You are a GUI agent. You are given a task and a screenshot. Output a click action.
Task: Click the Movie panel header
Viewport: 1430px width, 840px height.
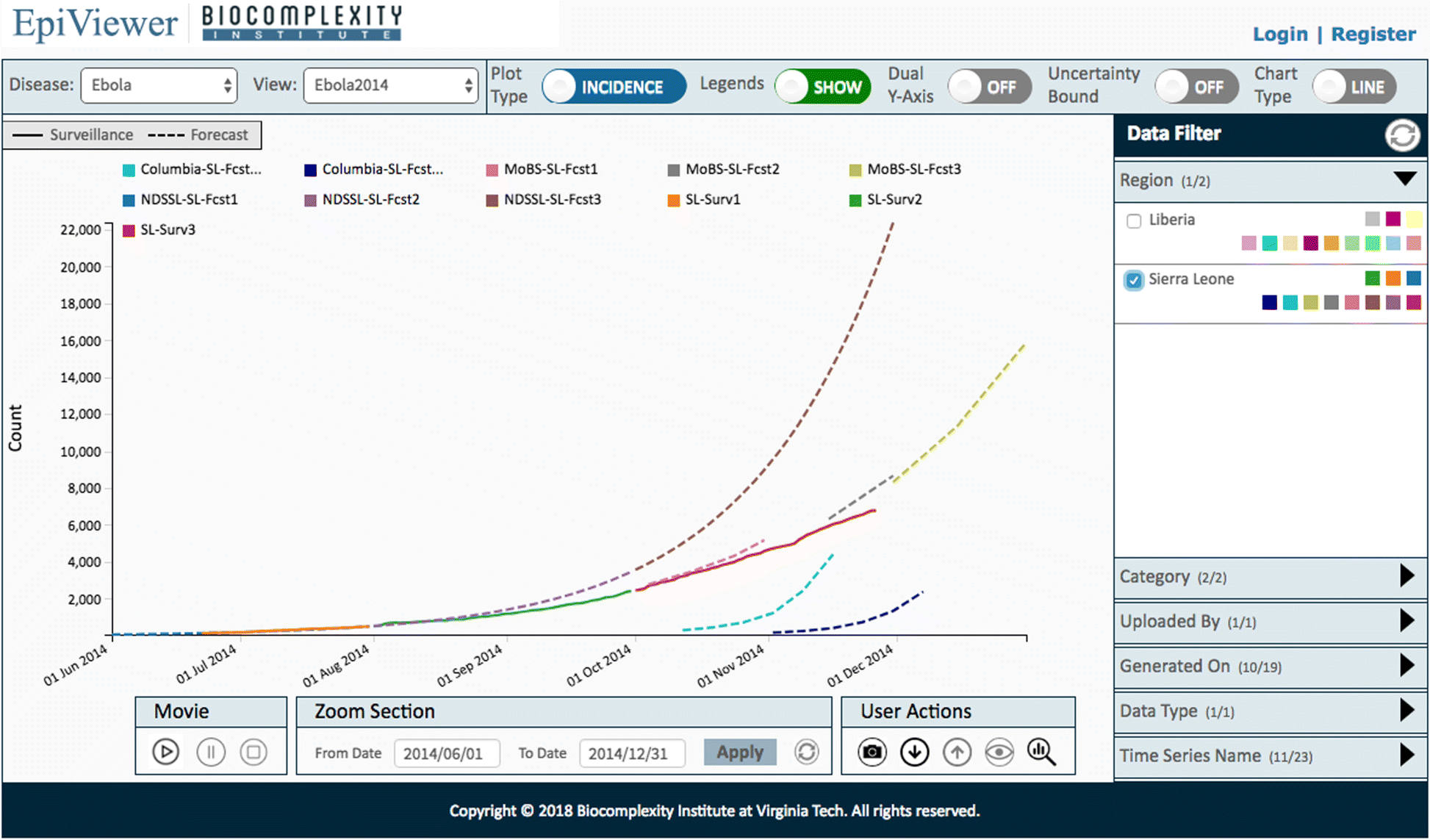(x=211, y=711)
